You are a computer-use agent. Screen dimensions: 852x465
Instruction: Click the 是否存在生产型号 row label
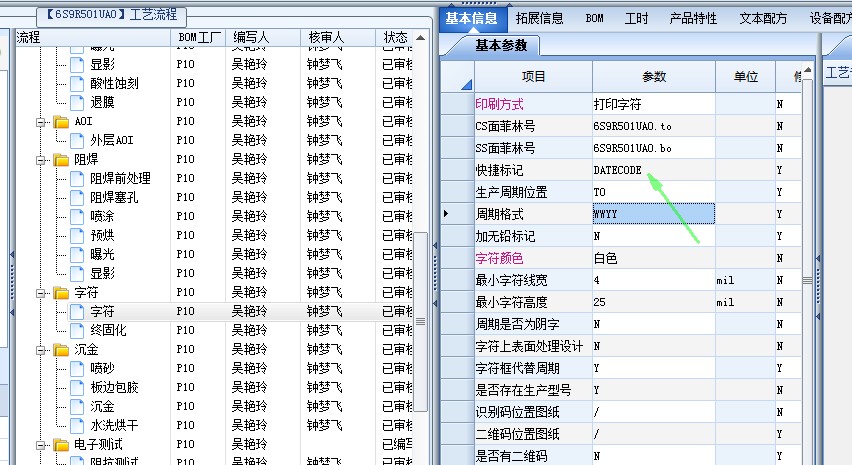click(x=523, y=390)
